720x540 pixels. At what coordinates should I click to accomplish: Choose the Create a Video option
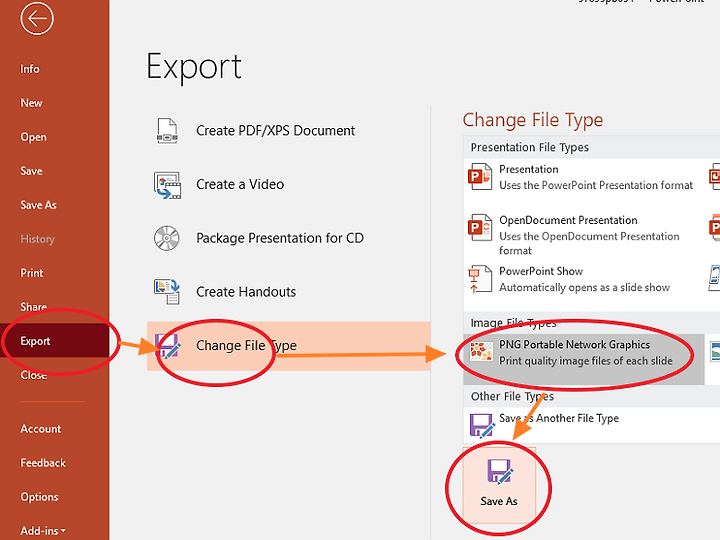pyautogui.click(x=240, y=185)
